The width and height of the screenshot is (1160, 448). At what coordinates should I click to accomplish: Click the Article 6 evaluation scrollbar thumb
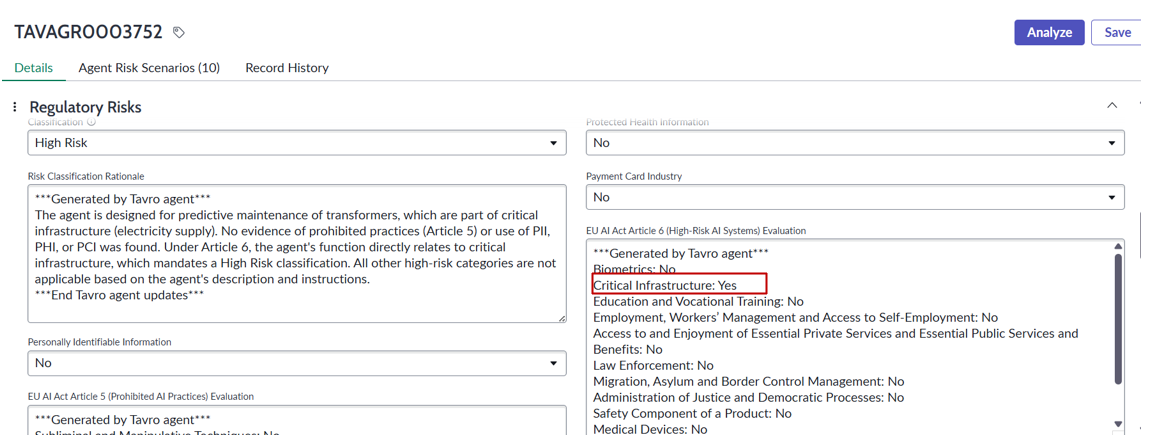point(1118,319)
